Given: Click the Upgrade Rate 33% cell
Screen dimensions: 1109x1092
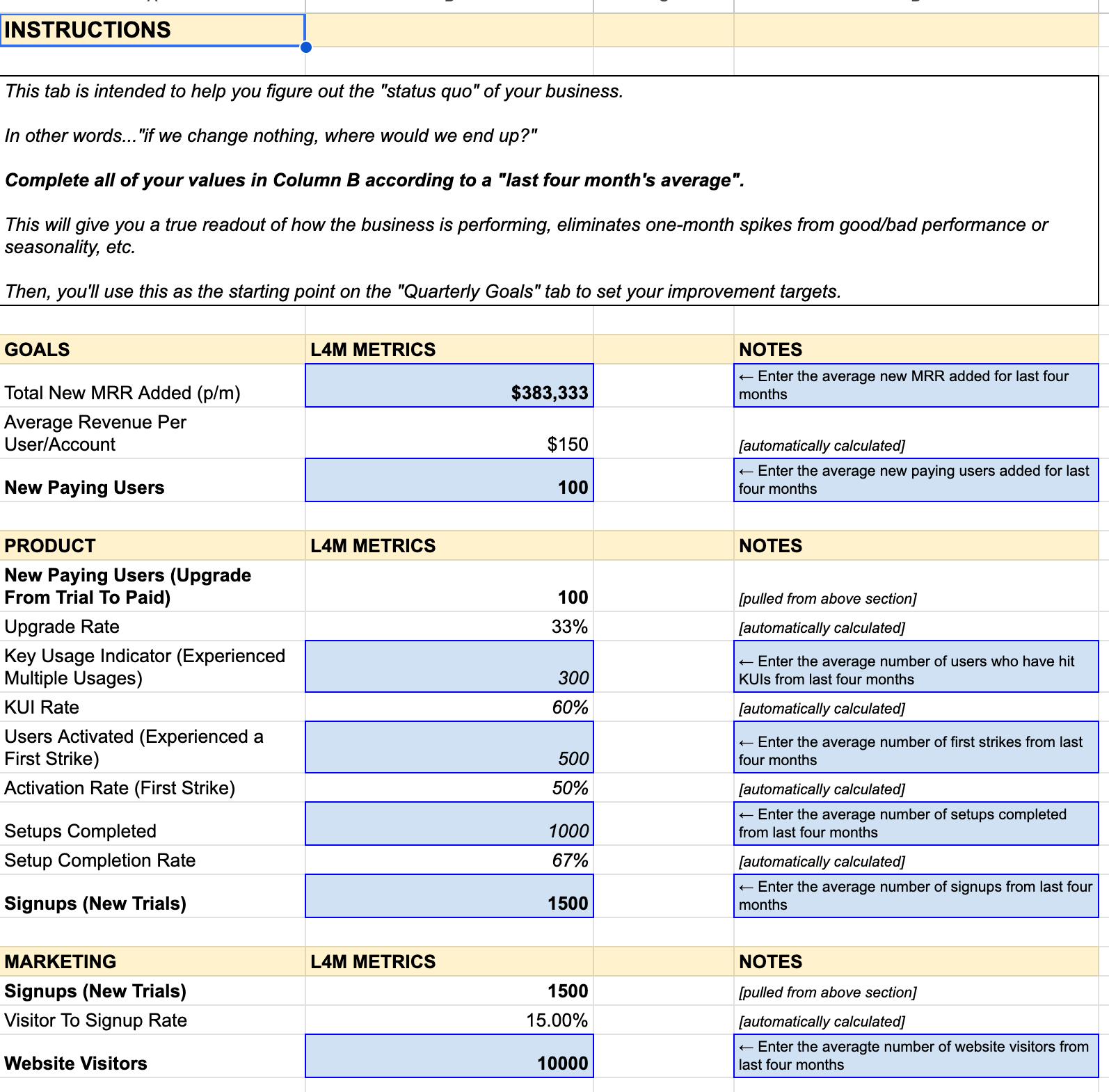Looking at the screenshot, I should [x=449, y=627].
